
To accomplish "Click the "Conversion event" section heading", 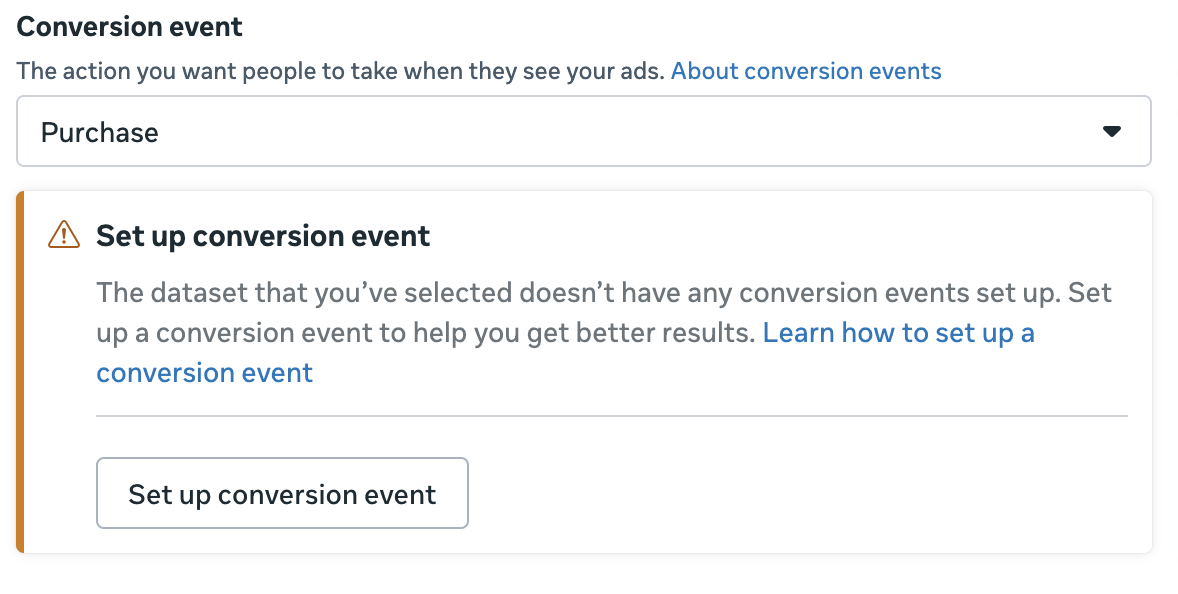I will (x=130, y=27).
